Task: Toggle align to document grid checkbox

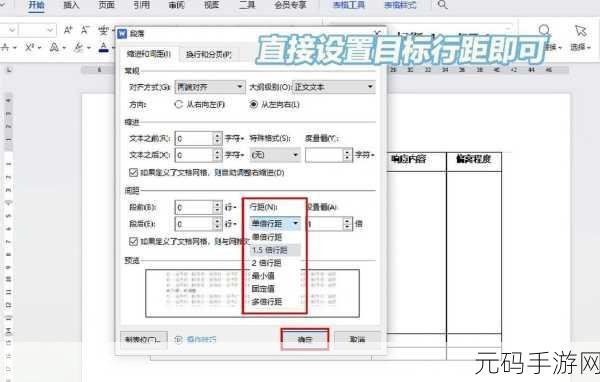Action: click(x=133, y=242)
